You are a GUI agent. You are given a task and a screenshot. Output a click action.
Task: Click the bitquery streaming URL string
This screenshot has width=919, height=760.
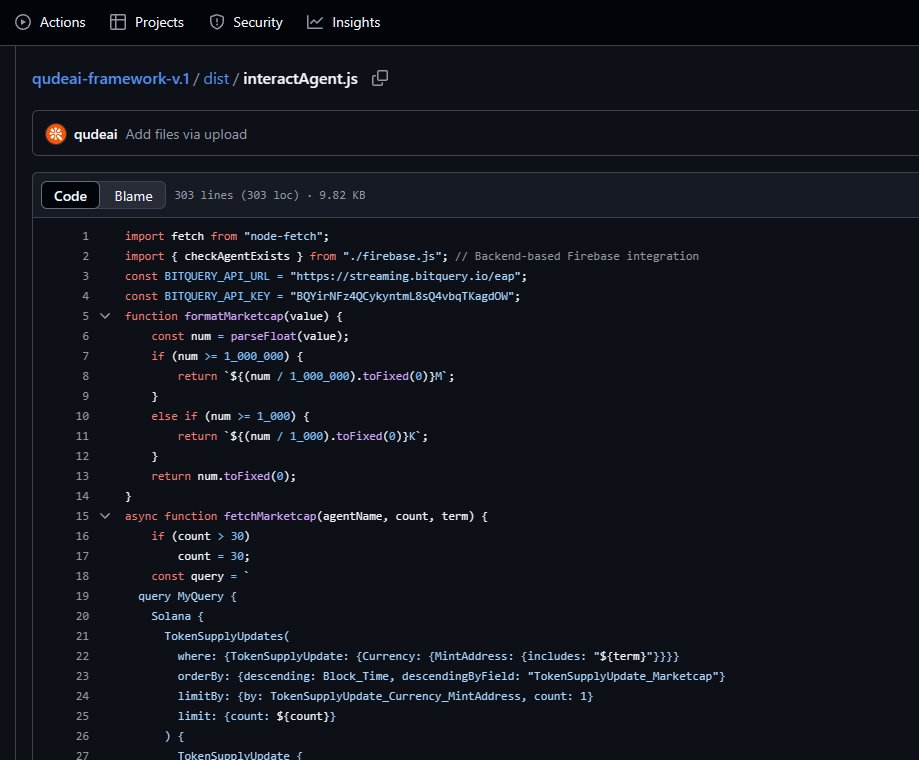pos(405,276)
